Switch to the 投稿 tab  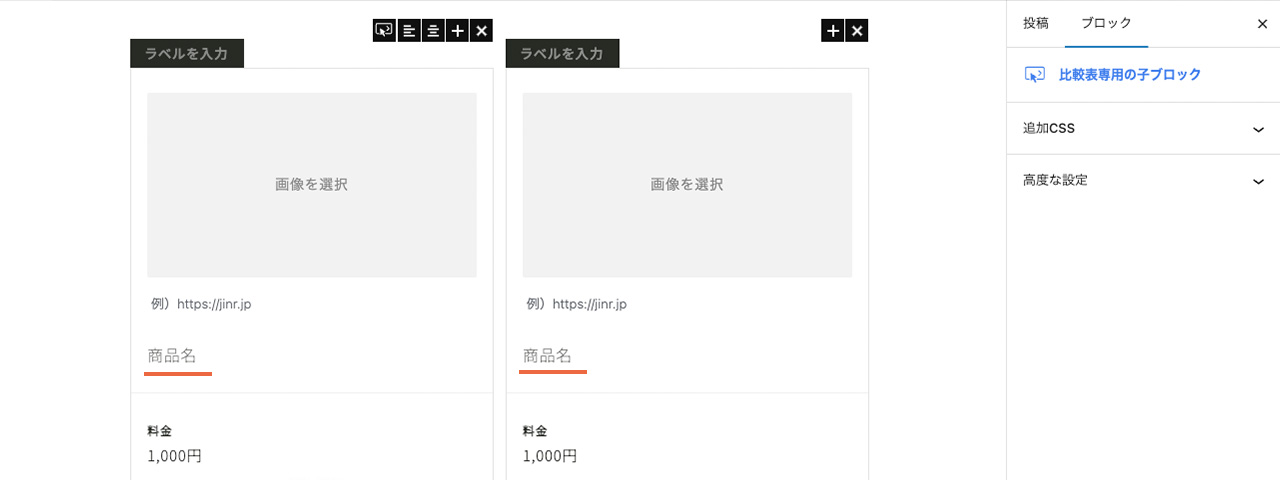pyautogui.click(x=1036, y=24)
